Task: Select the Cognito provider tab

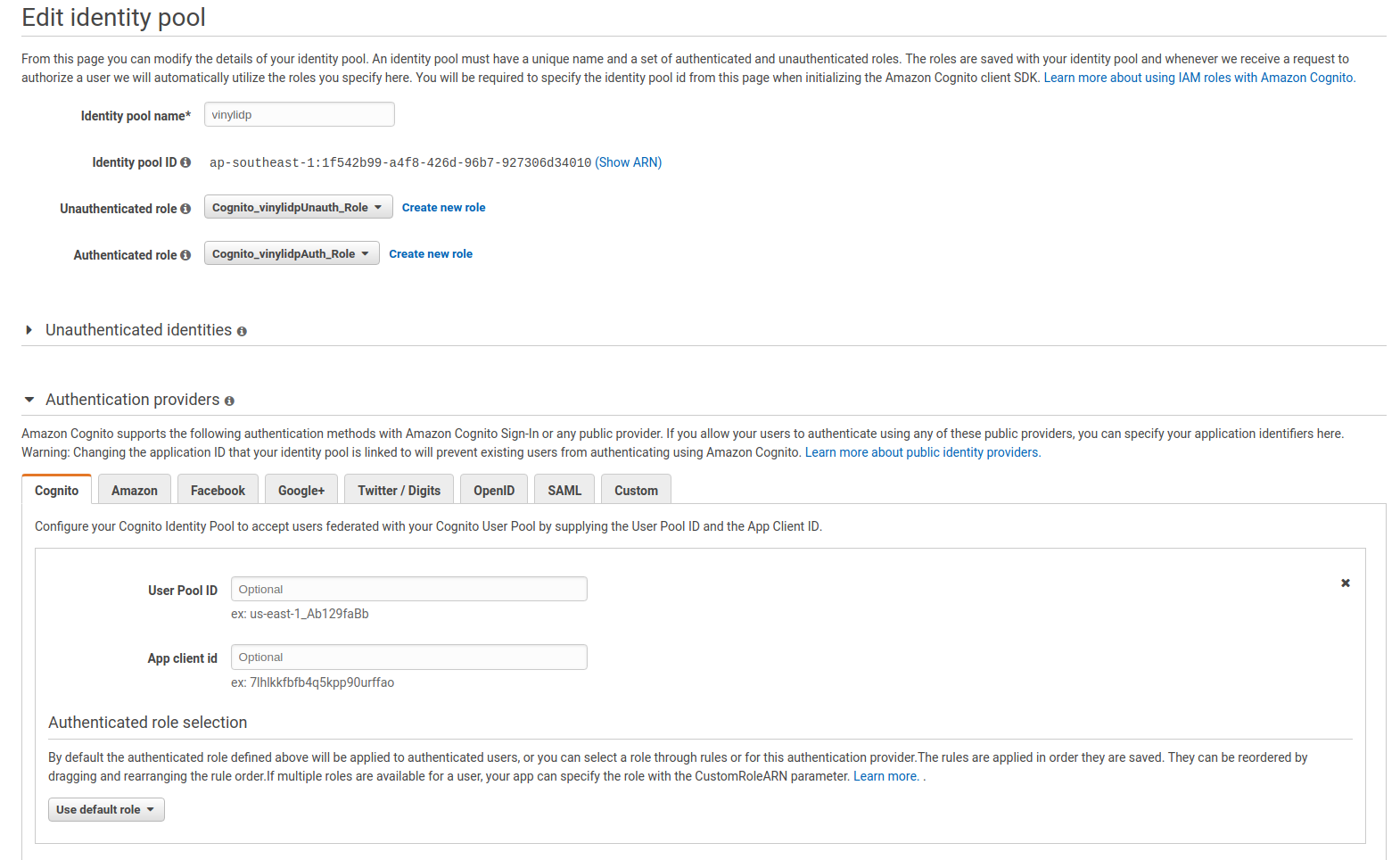Action: tap(57, 490)
